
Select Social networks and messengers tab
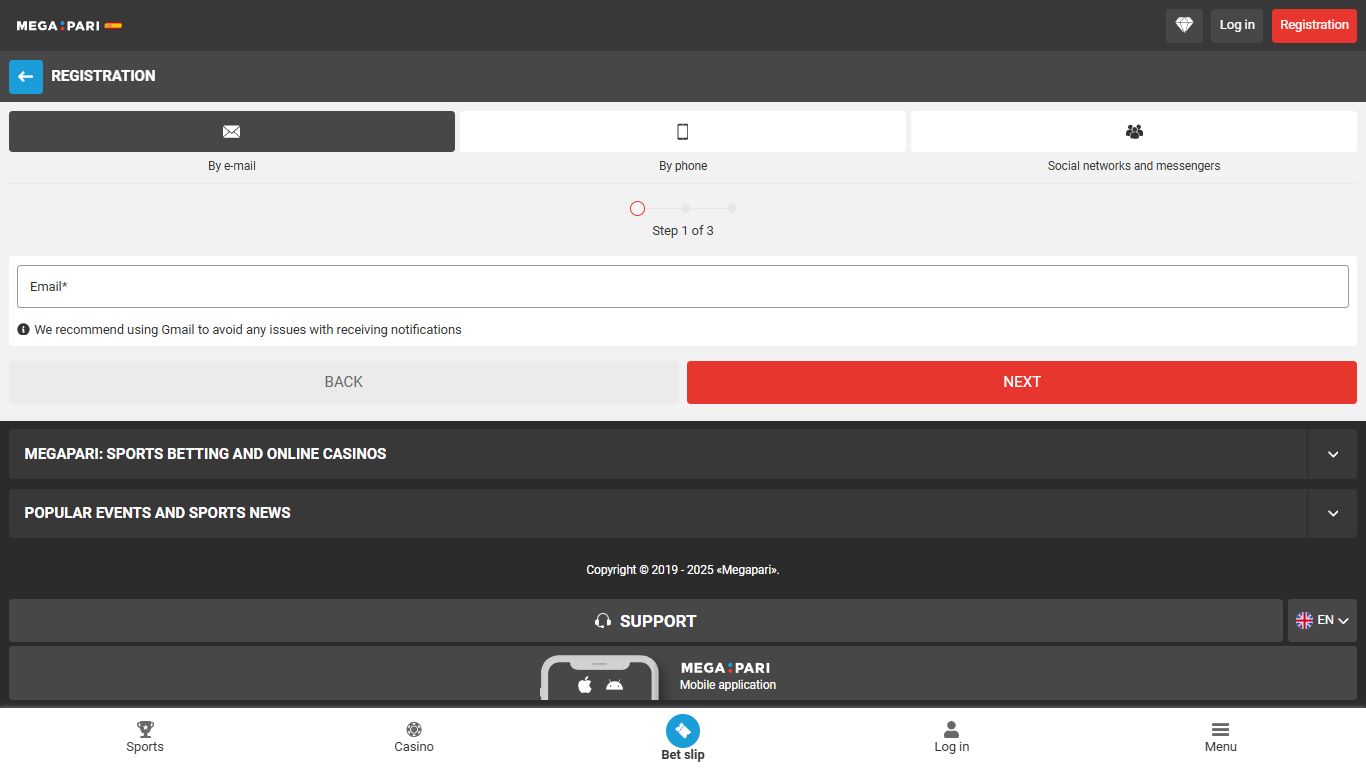click(1134, 131)
